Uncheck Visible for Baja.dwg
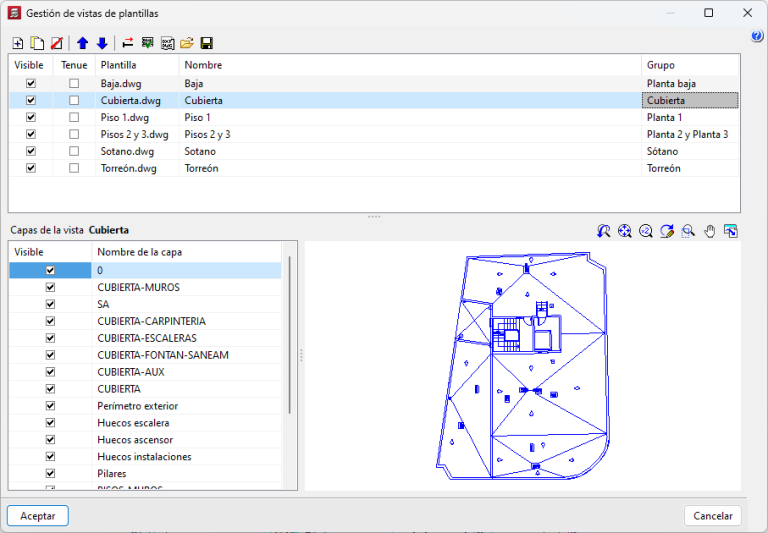Viewport: 768px width, 533px height. pos(31,83)
